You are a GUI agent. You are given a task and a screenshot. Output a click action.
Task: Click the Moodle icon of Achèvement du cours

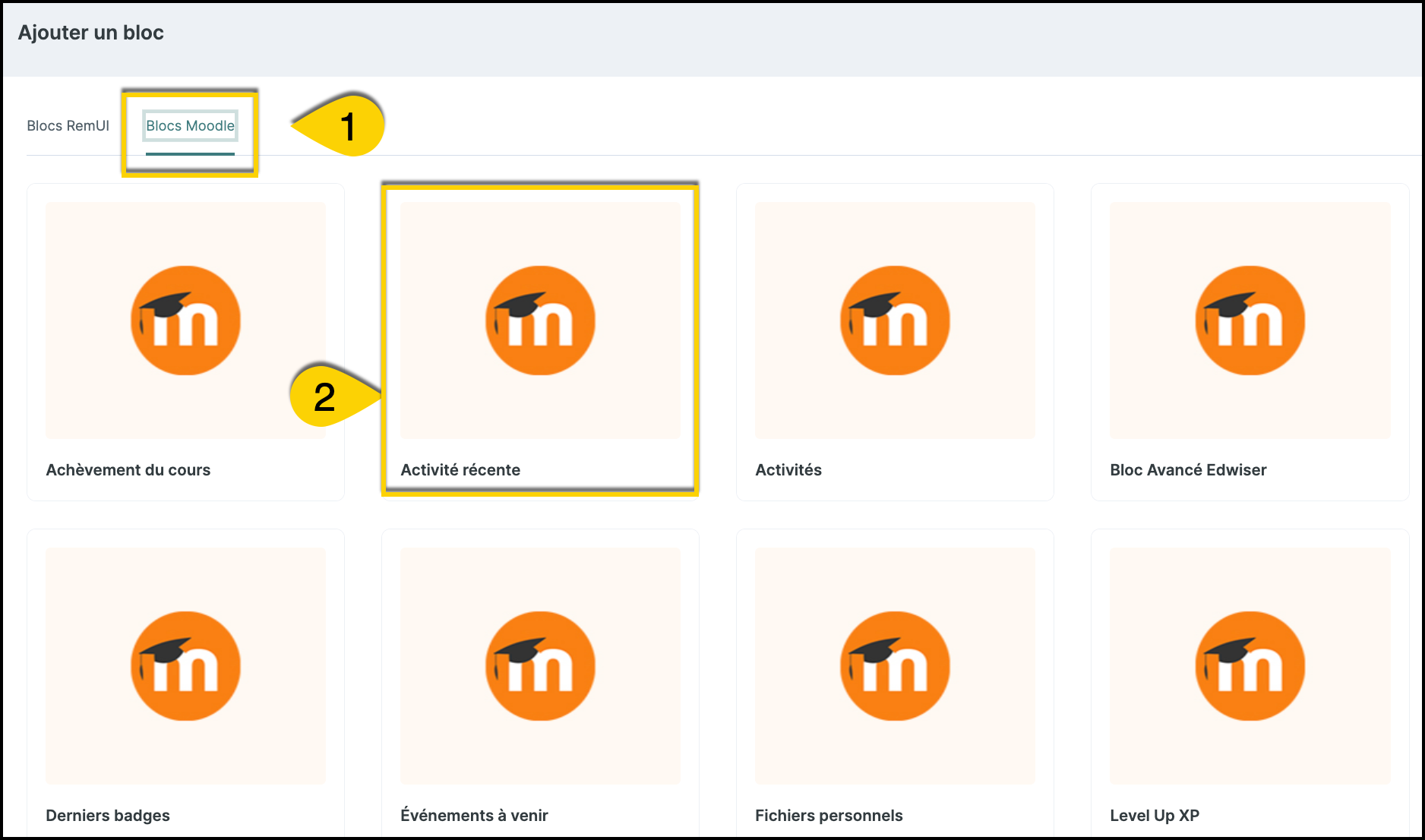click(x=186, y=321)
